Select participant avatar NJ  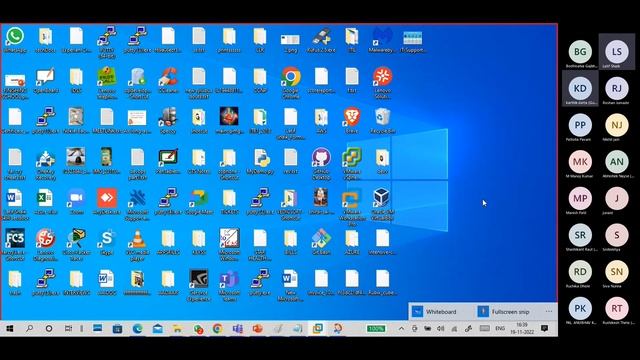(x=617, y=125)
